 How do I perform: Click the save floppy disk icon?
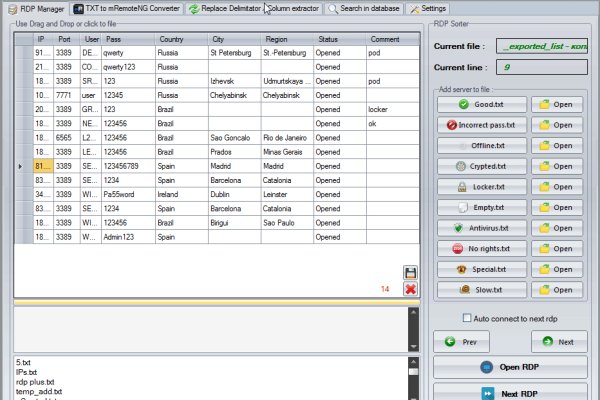[410, 273]
